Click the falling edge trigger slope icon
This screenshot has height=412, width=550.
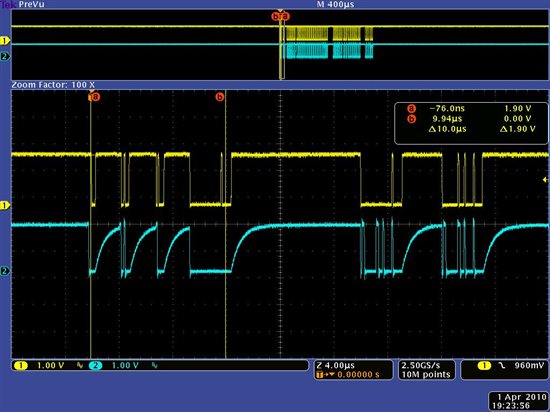(x=502, y=366)
